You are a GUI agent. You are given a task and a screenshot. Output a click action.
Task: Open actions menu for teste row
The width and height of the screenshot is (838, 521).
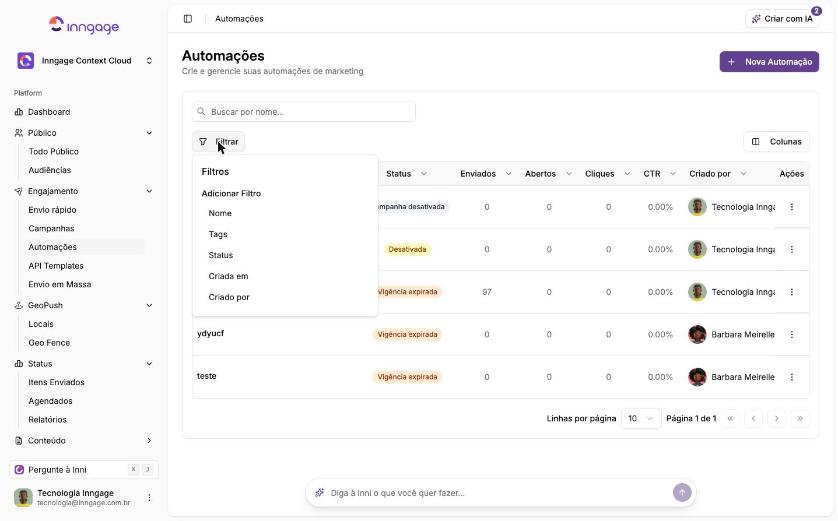coord(792,377)
